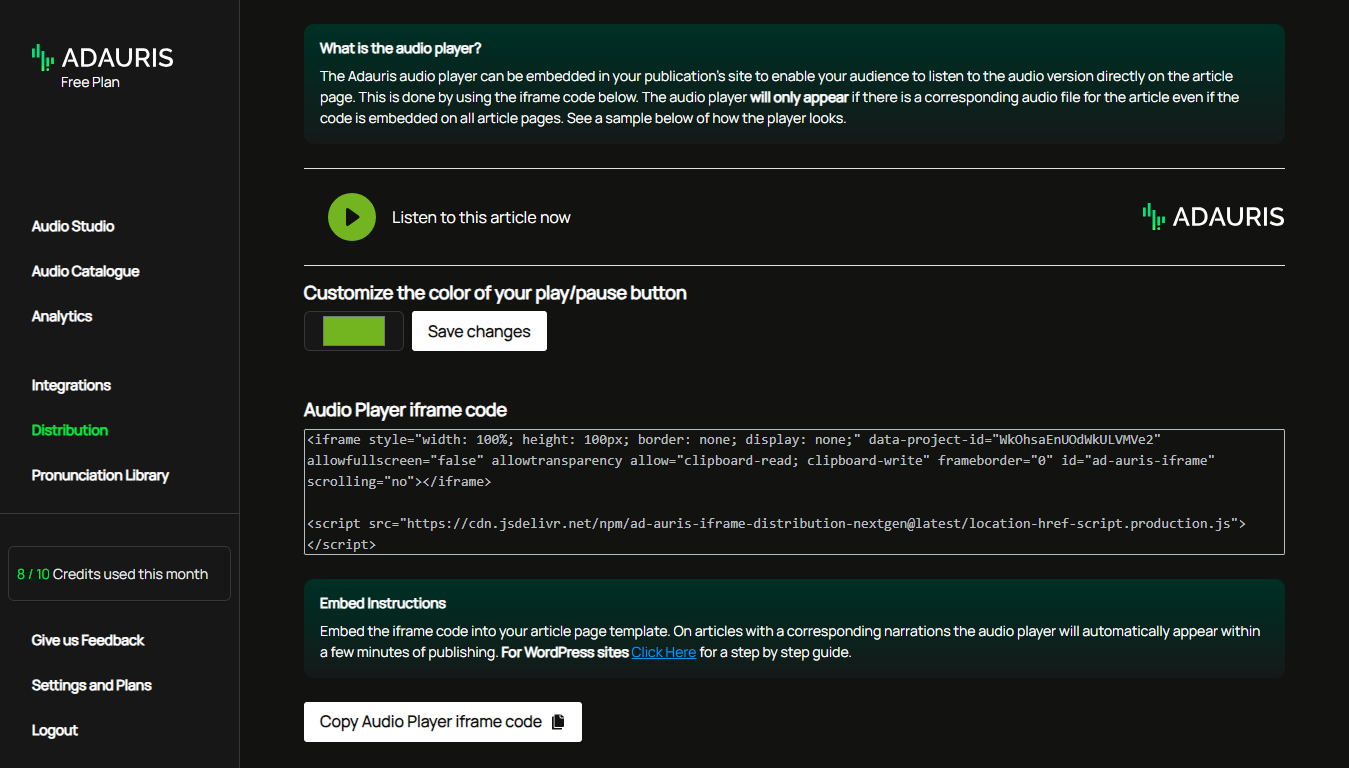Click the 'Embed Instructions' heading
The image size is (1349, 768).
click(x=383, y=603)
